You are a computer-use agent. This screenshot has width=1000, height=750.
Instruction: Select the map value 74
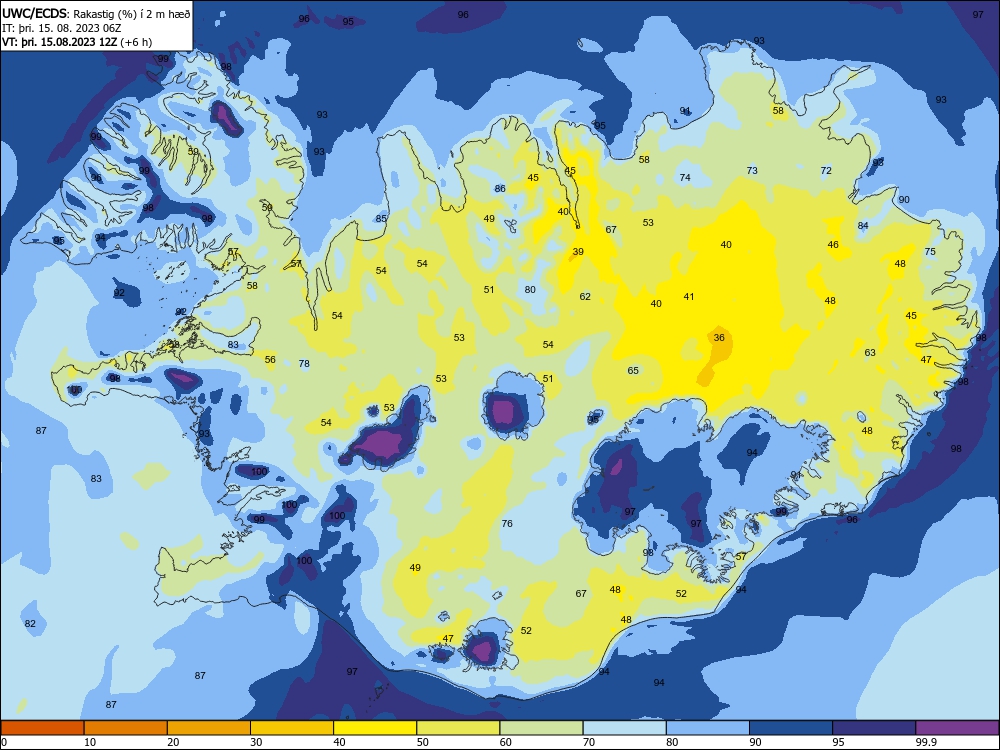[x=685, y=177]
